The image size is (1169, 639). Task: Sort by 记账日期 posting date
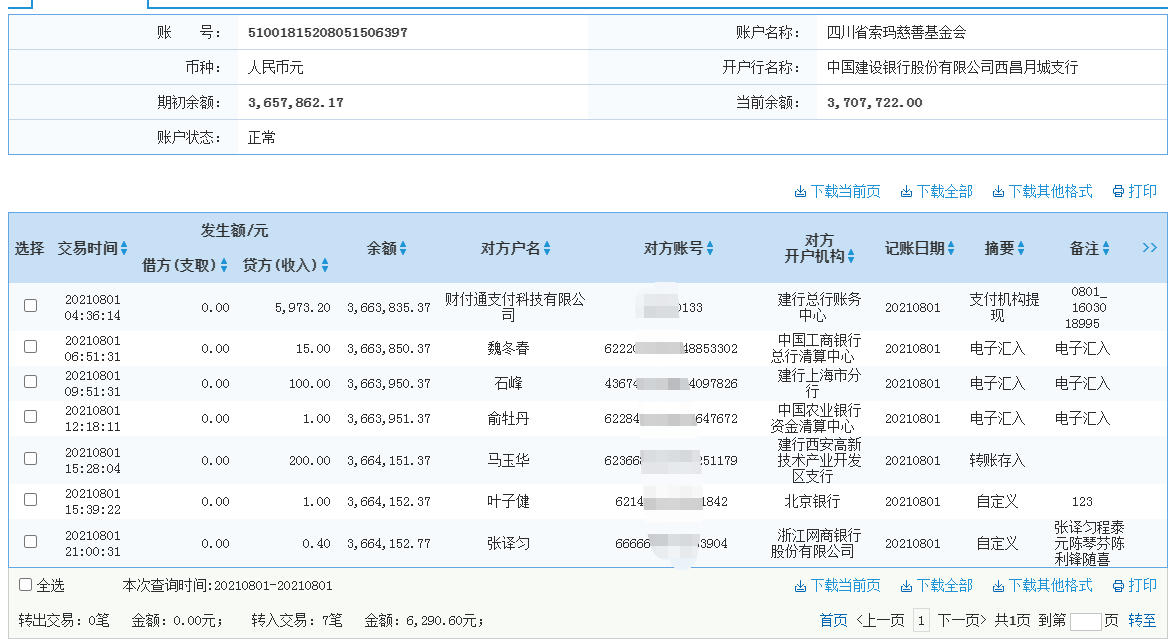pos(951,249)
